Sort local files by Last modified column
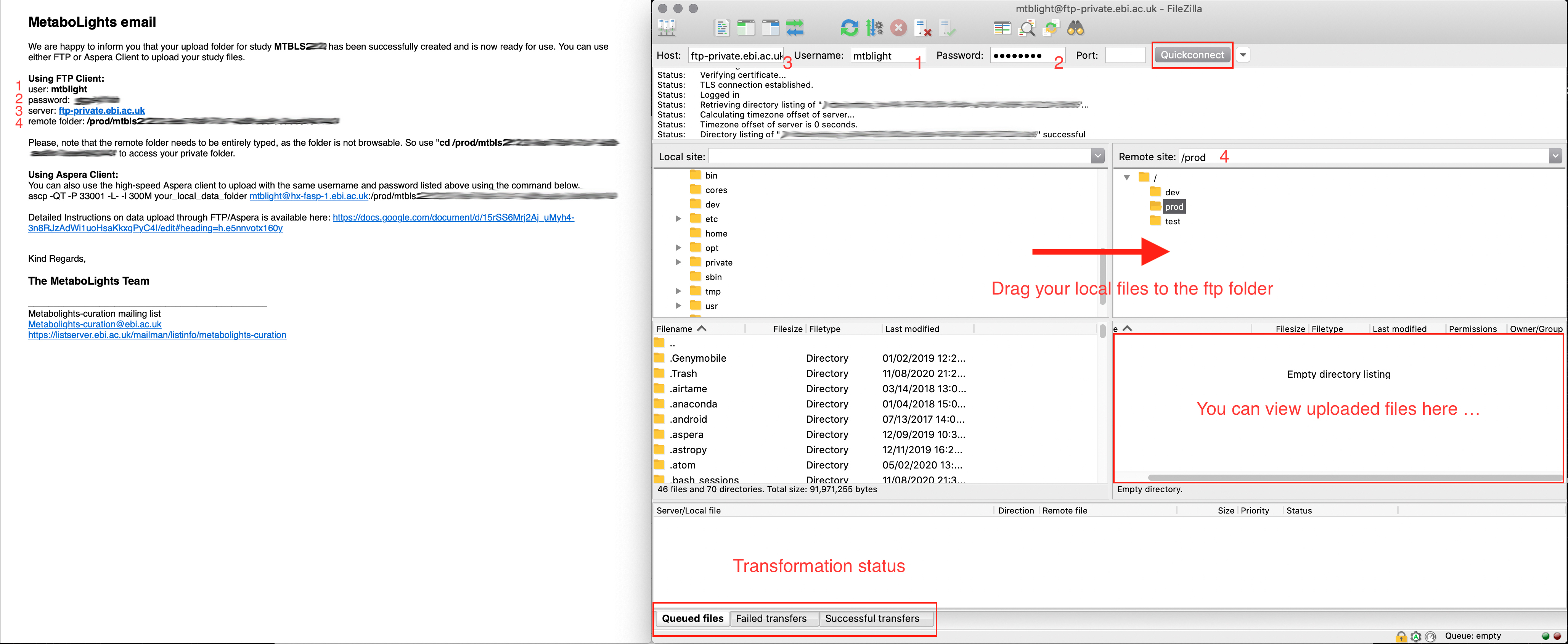Screen dimensions: 1568x644 (928, 329)
